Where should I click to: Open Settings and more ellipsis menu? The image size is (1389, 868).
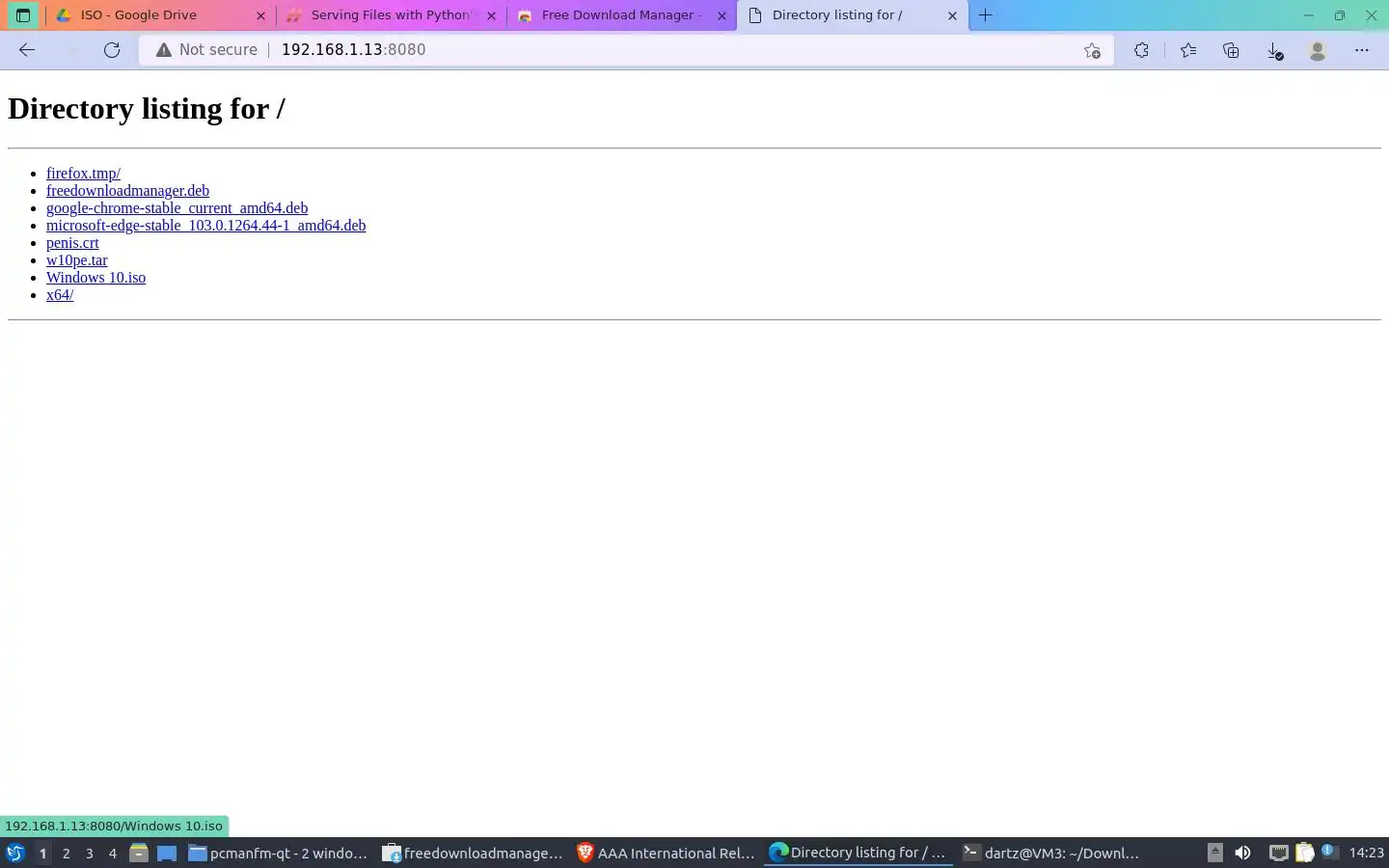point(1362,50)
